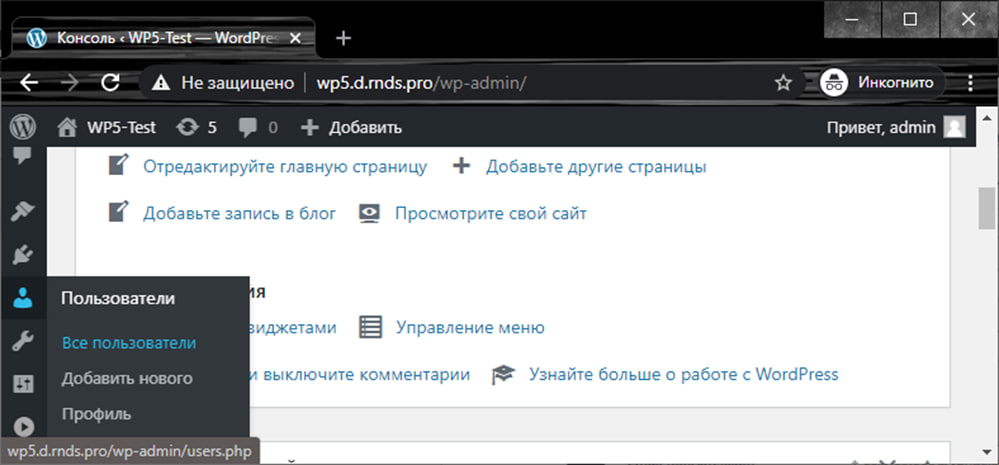Open the Appearance brush icon in sidebar
Screen dimensions: 999x465
(x=23, y=212)
